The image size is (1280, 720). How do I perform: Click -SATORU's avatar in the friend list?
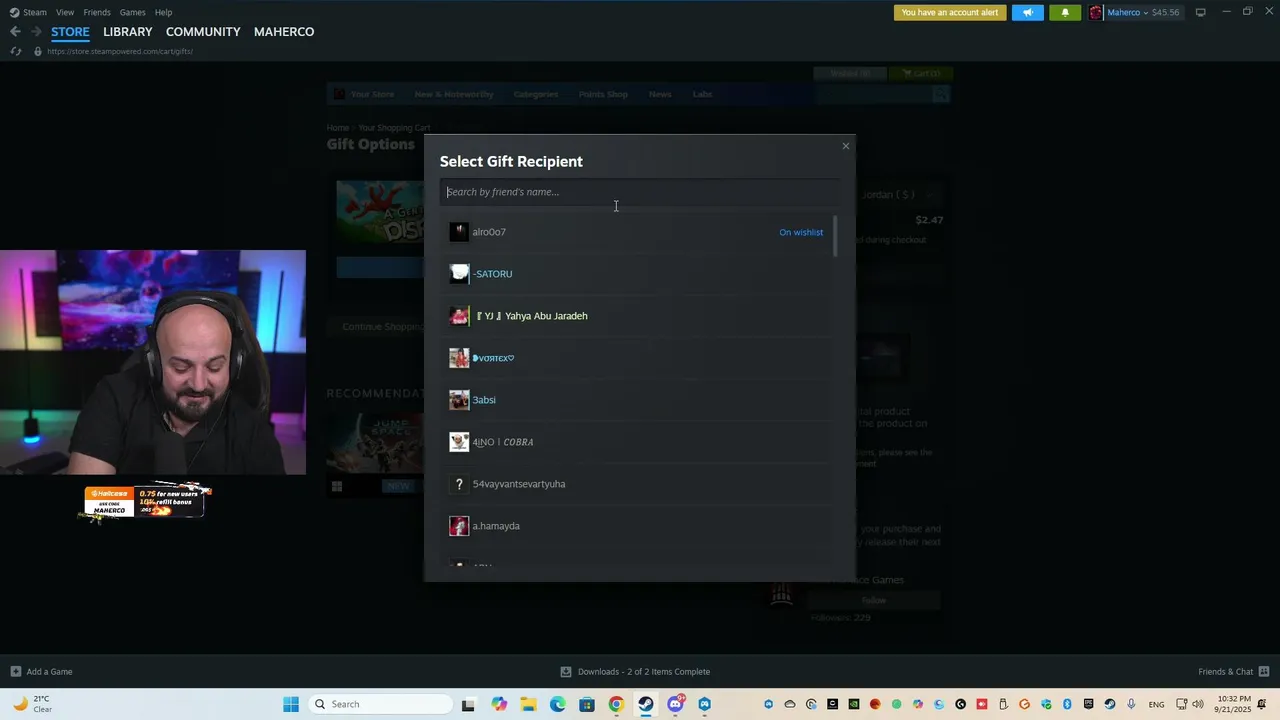click(x=459, y=274)
